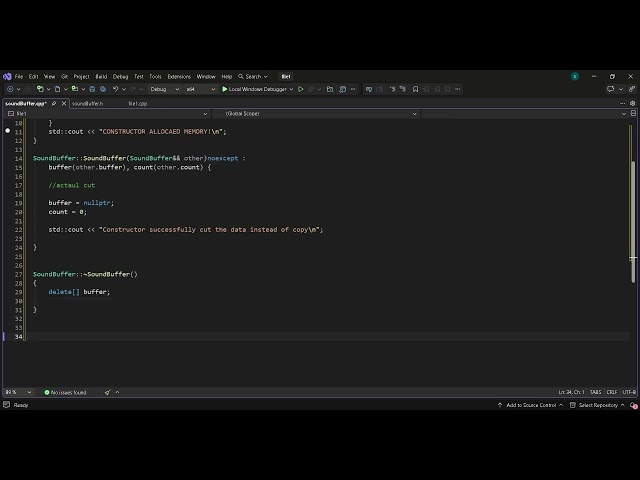Switch to the file1.cpp tab
The image size is (640, 480).
(138, 104)
